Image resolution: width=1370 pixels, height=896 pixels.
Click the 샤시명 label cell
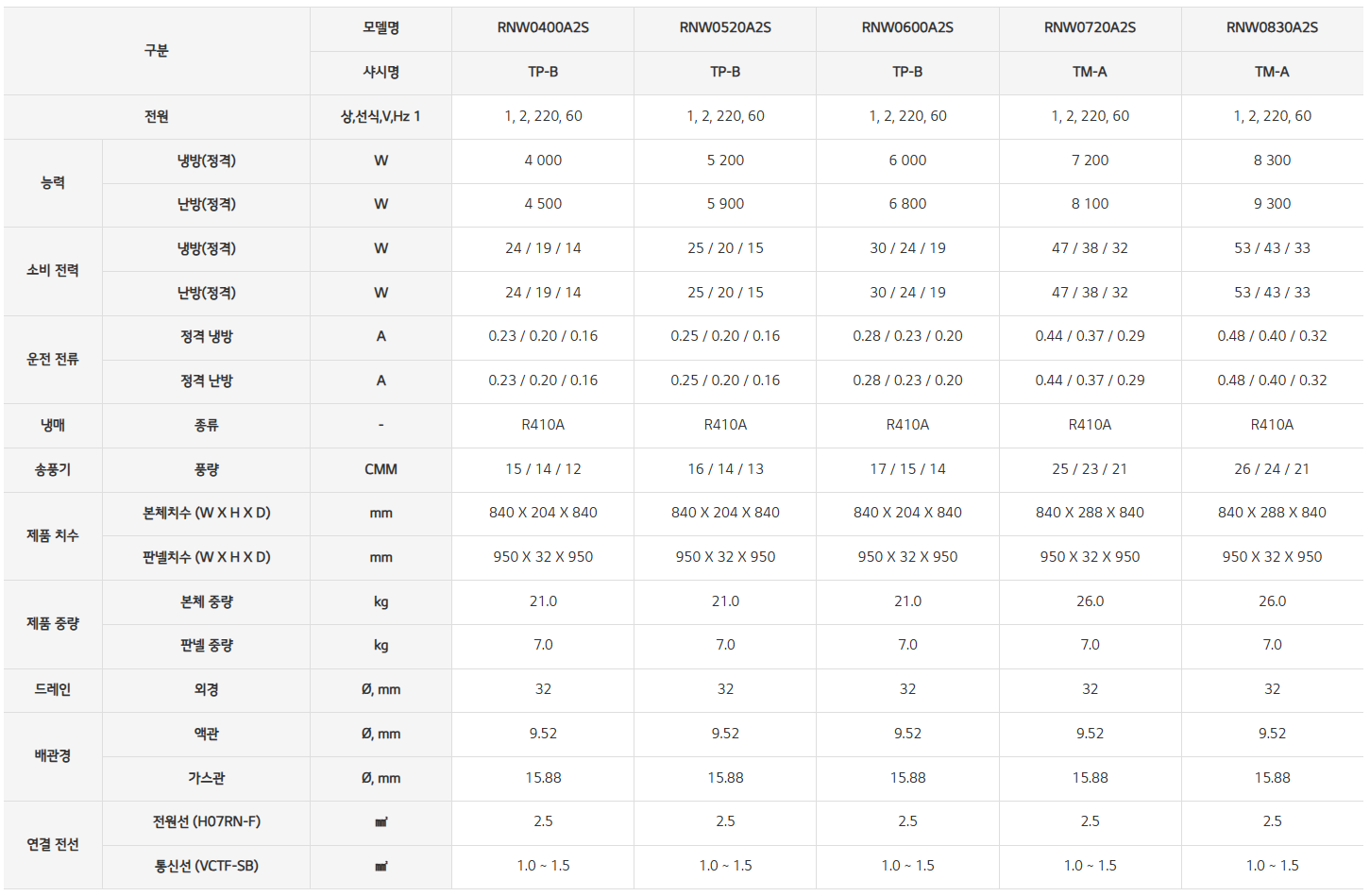pos(381,72)
